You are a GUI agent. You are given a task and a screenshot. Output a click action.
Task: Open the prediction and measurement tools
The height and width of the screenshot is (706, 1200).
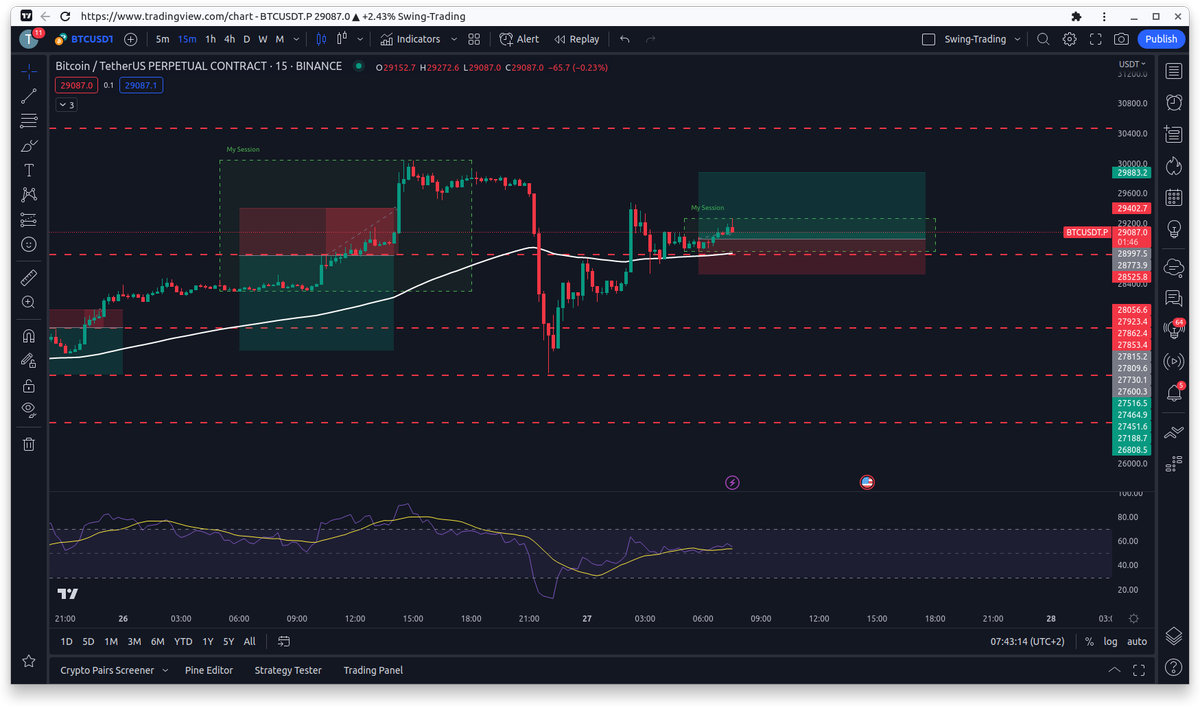pyautogui.click(x=28, y=220)
